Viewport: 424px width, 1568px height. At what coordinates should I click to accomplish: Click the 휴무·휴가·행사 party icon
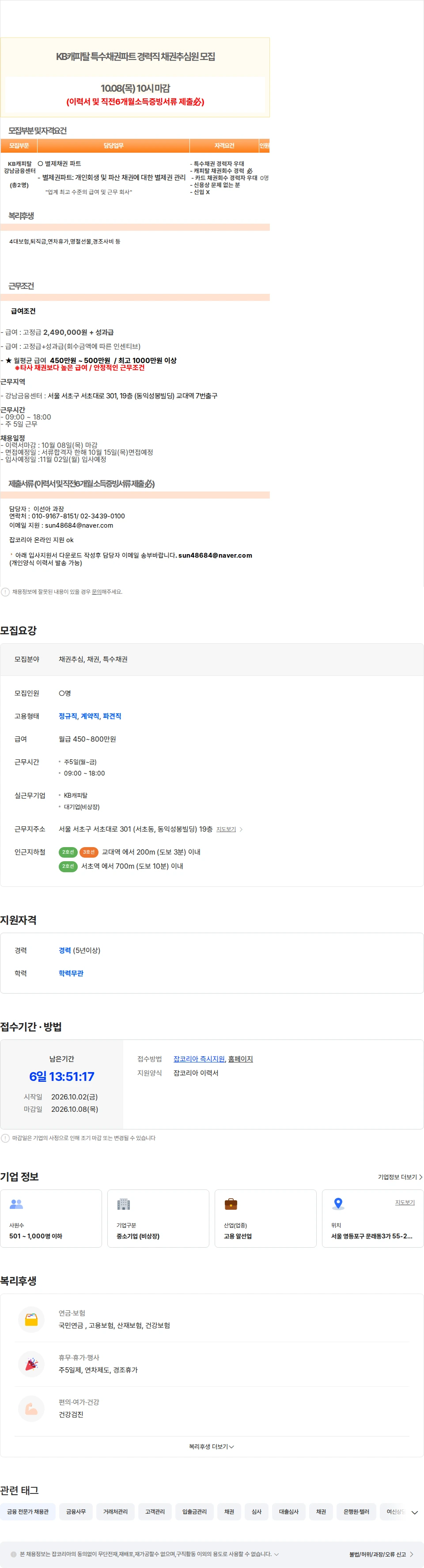coord(31,1364)
